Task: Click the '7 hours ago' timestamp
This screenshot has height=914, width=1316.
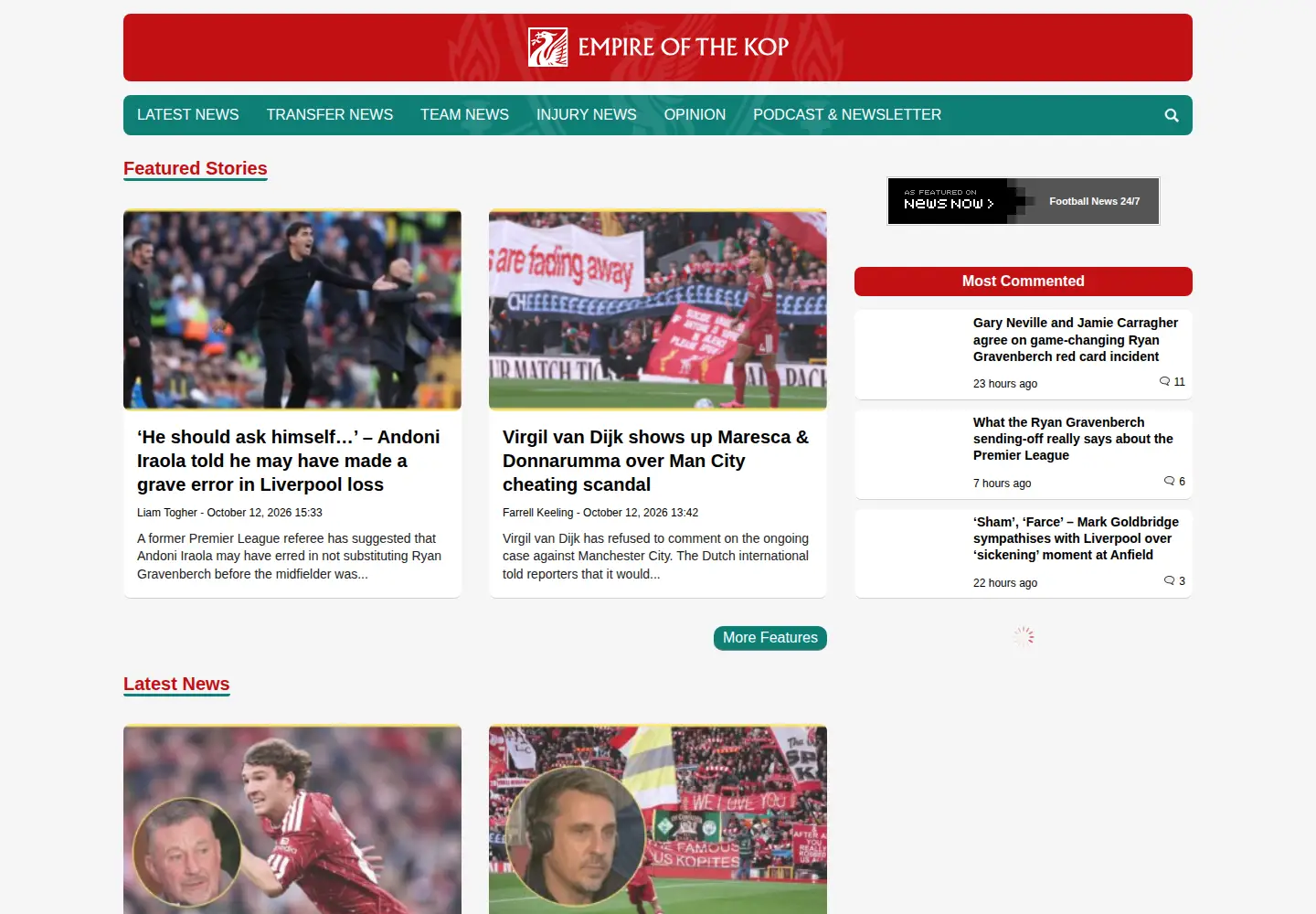Action: [x=1002, y=484]
